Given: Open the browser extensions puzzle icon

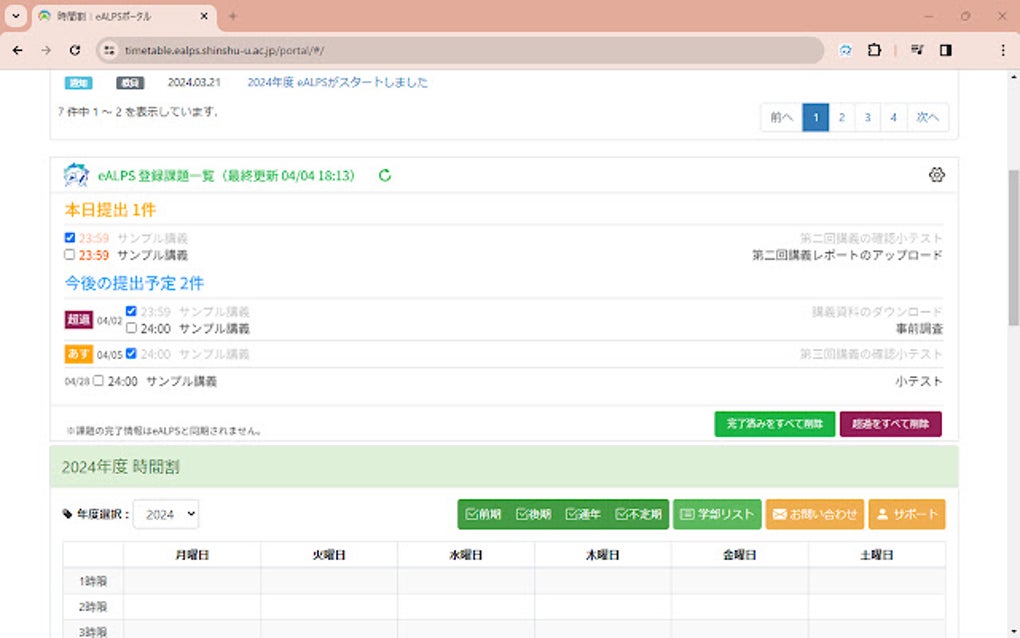Looking at the screenshot, I should 874,50.
